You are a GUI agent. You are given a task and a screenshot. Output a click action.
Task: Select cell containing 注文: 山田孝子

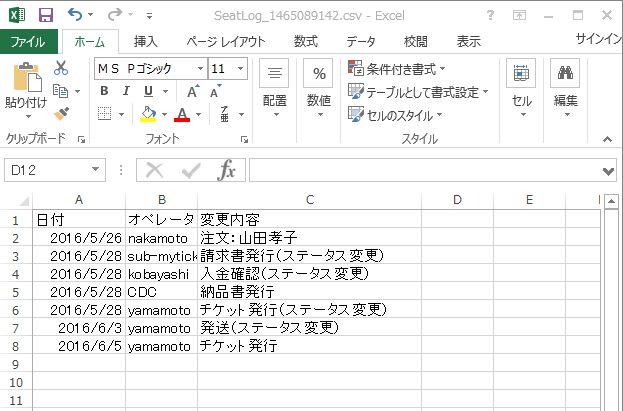(x=310, y=238)
